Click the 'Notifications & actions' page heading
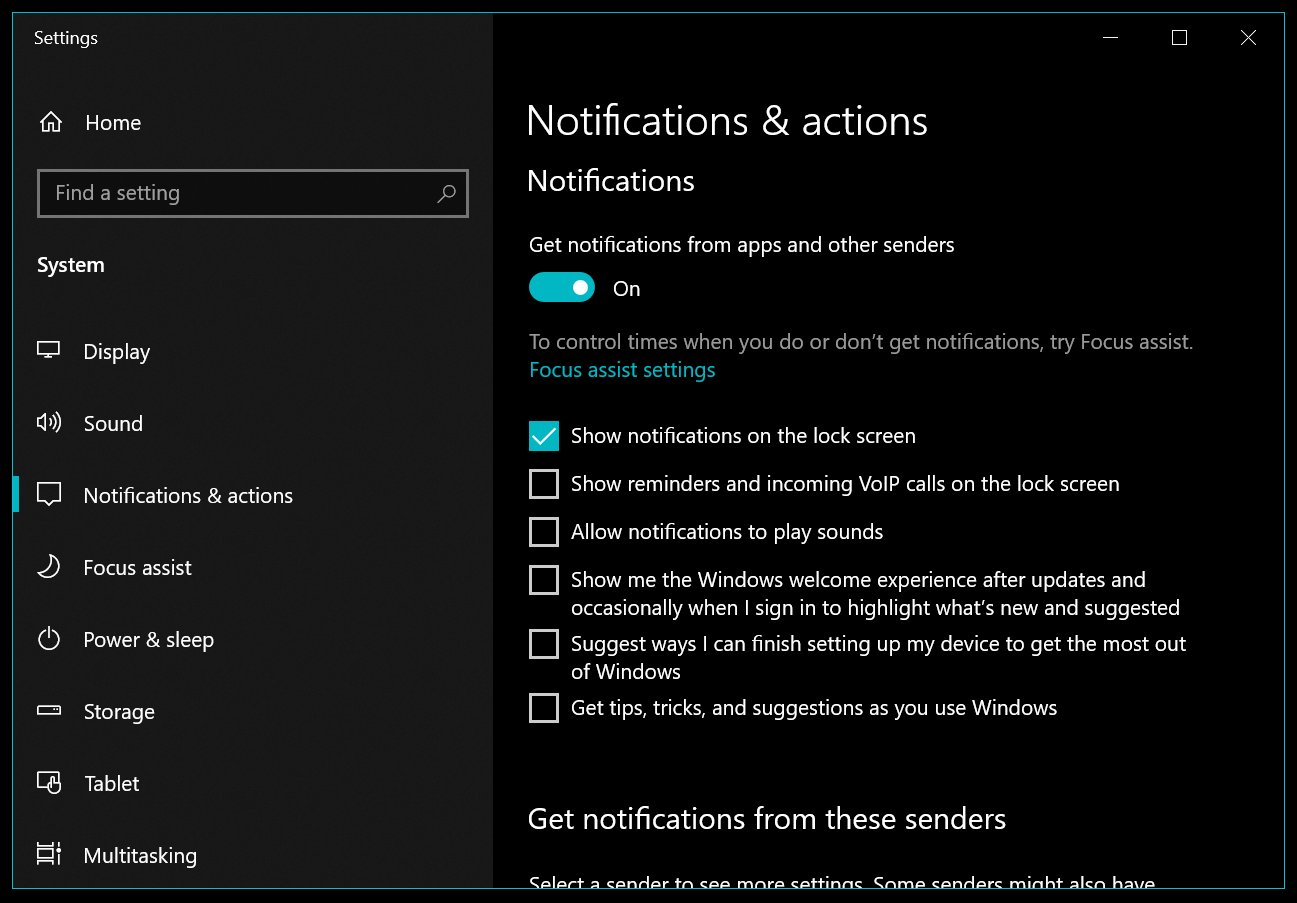The height and width of the screenshot is (903, 1297). point(727,121)
